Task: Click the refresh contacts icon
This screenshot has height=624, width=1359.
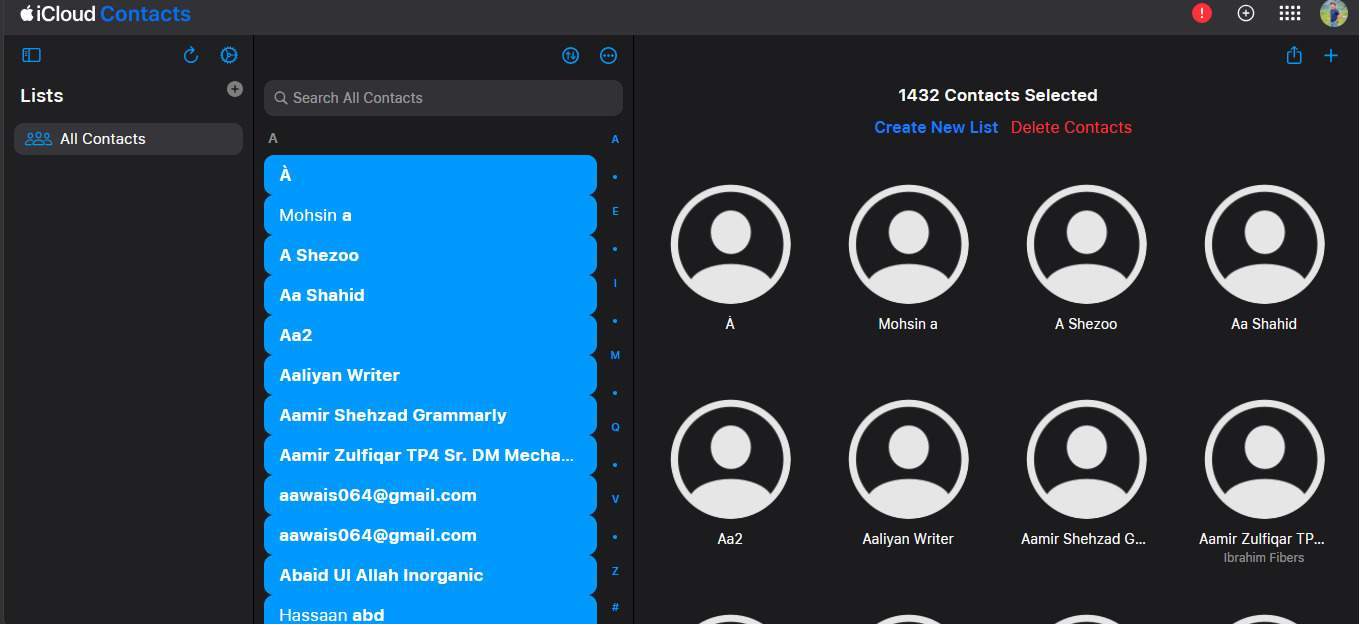Action: pyautogui.click(x=191, y=56)
